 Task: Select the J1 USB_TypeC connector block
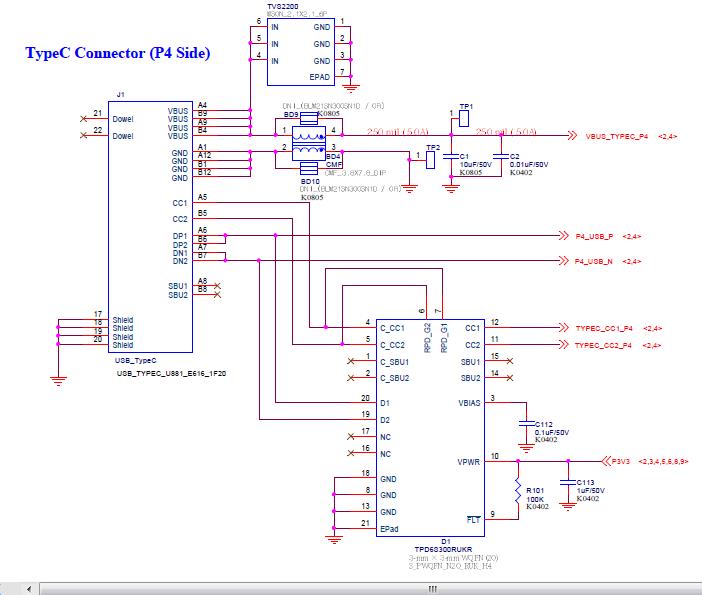pos(150,227)
